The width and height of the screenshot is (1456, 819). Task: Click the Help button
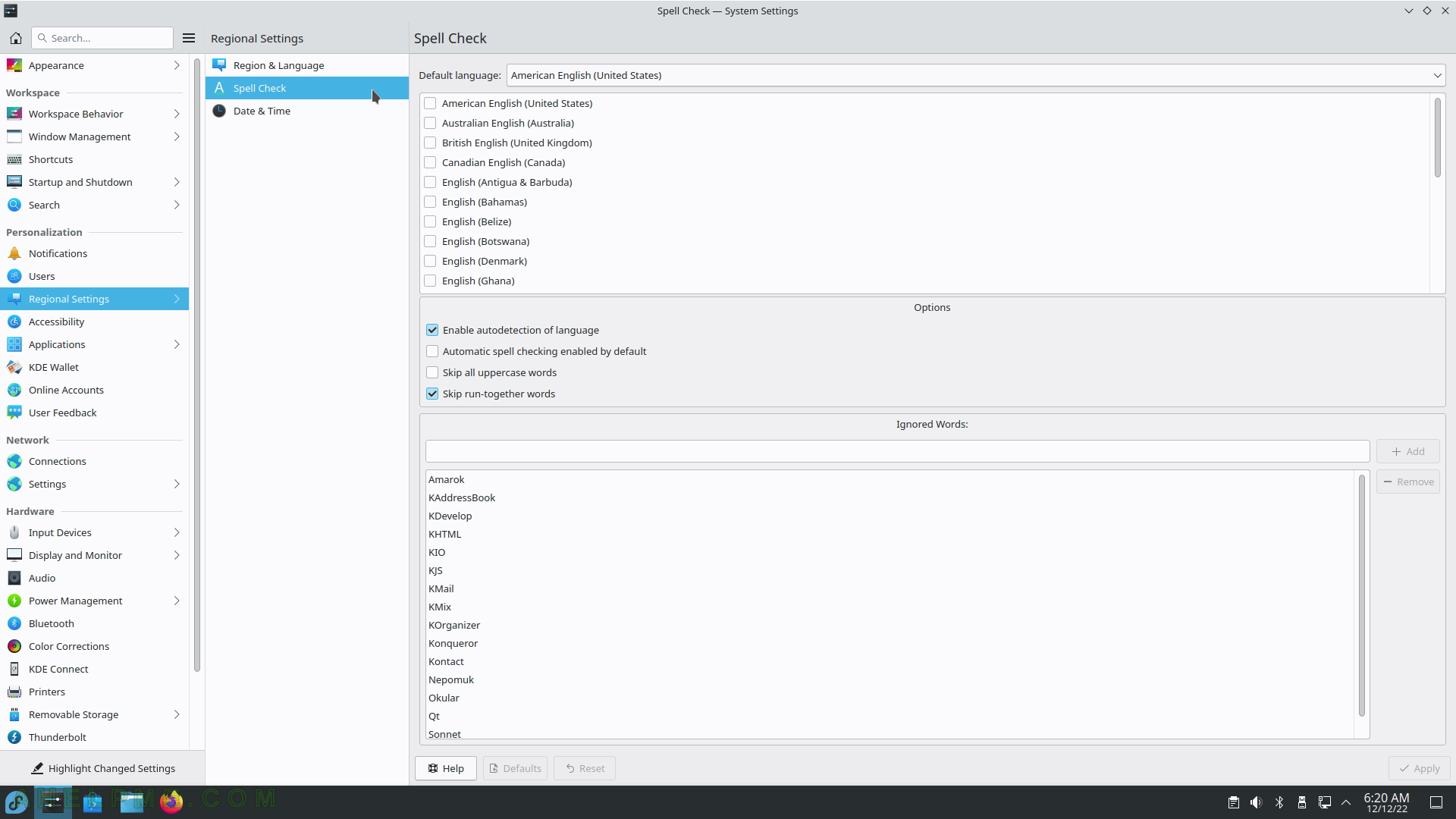coord(446,768)
